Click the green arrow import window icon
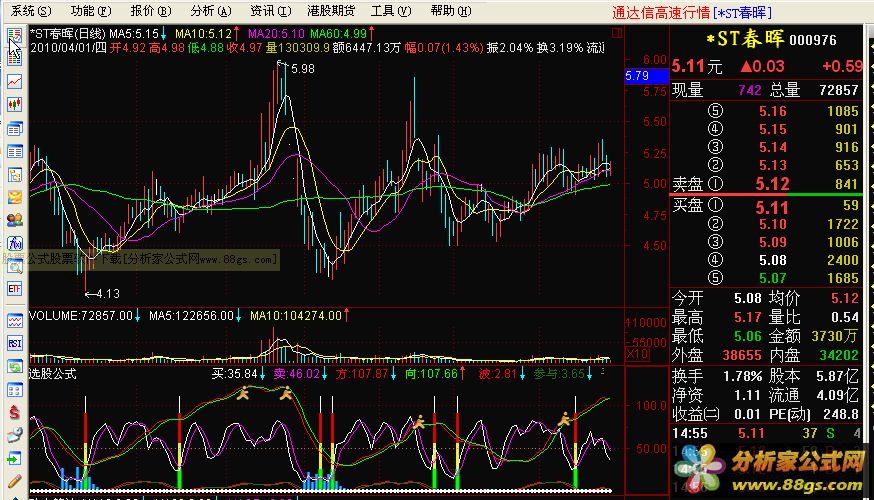The height and width of the screenshot is (500, 874). [x=14, y=459]
